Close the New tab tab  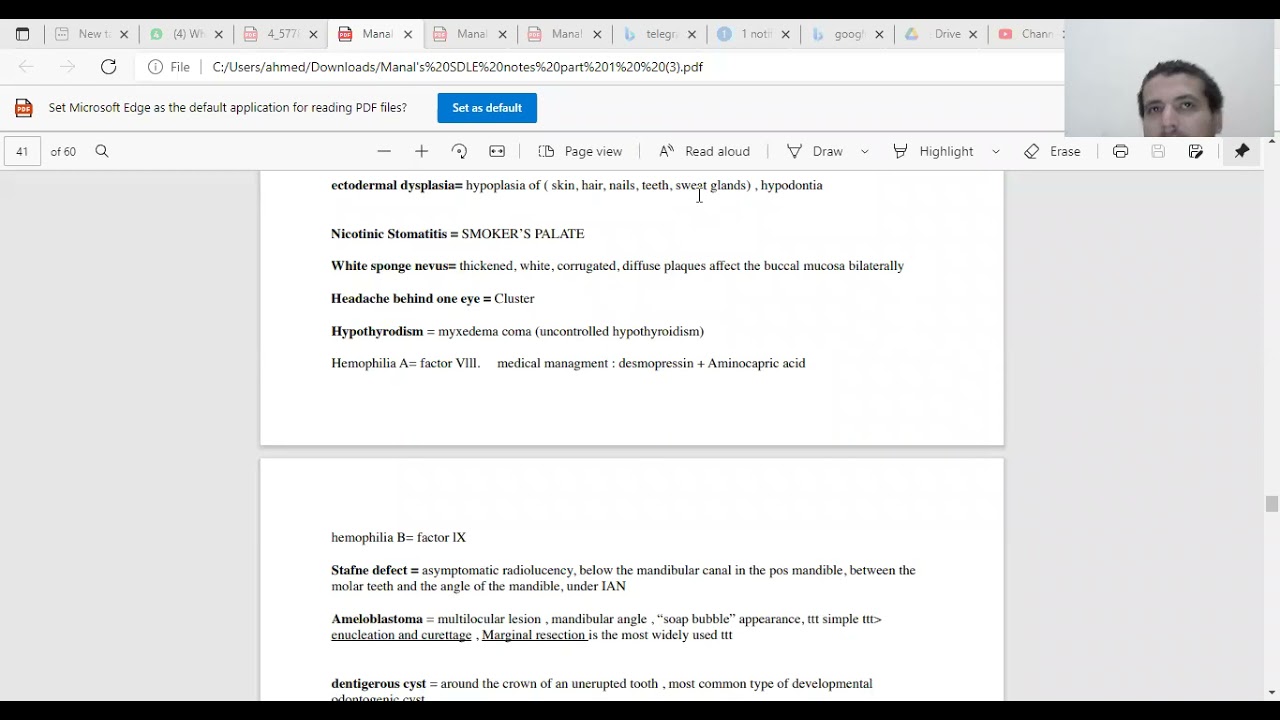tap(124, 34)
